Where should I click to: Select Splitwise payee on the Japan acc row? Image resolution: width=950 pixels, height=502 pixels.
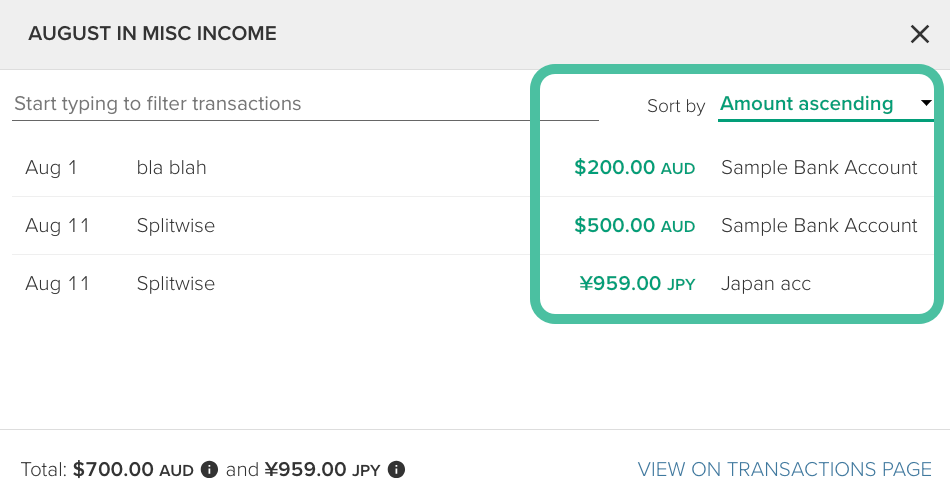176,284
